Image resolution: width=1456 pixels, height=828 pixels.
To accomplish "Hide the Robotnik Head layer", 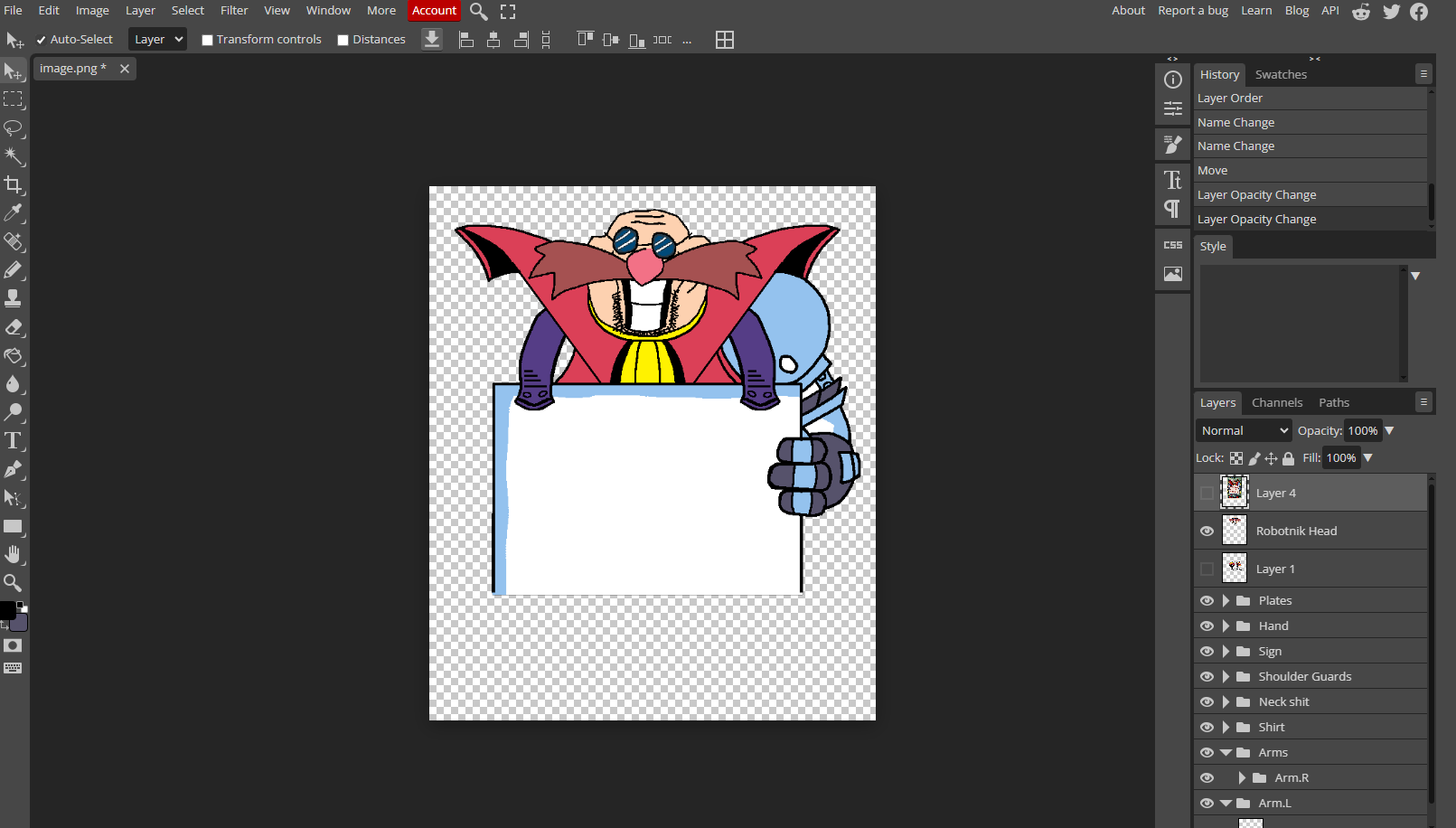I will click(x=1207, y=532).
